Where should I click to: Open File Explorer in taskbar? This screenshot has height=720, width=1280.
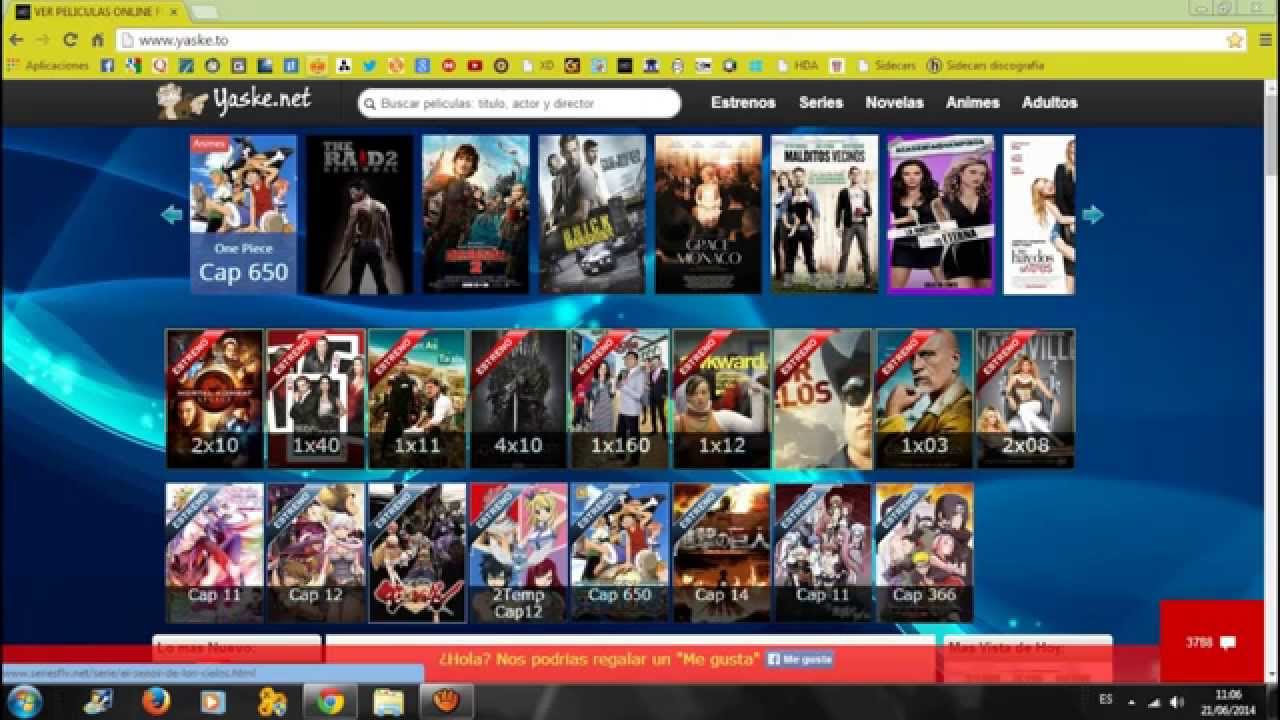tap(388, 702)
